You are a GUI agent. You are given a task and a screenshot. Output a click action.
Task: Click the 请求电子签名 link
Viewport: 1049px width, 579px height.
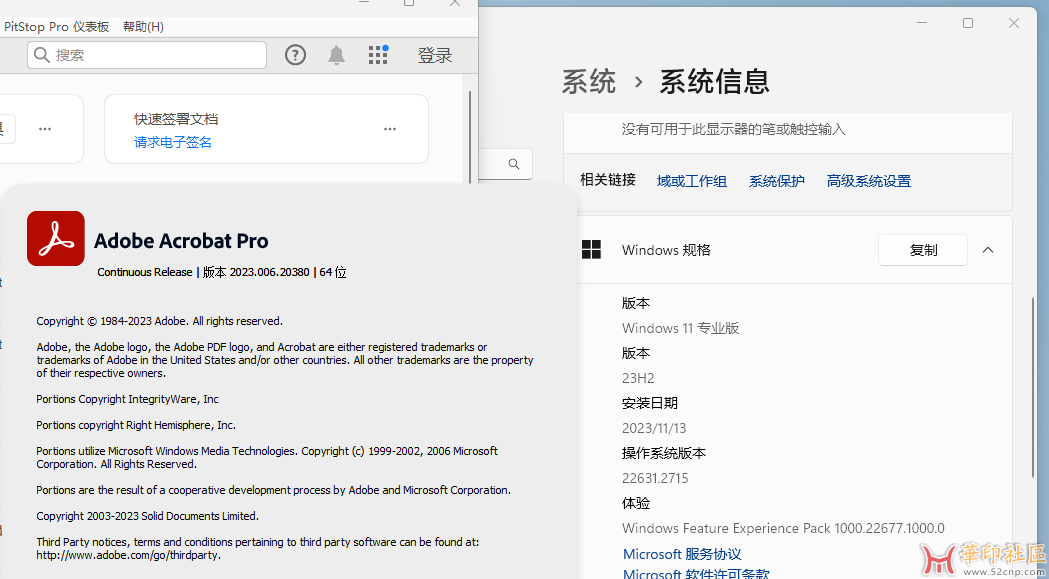(173, 142)
